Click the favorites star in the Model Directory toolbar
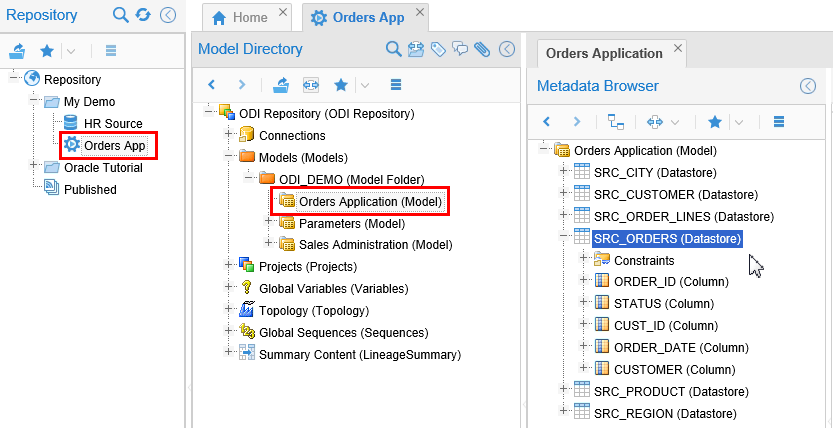 [x=341, y=84]
